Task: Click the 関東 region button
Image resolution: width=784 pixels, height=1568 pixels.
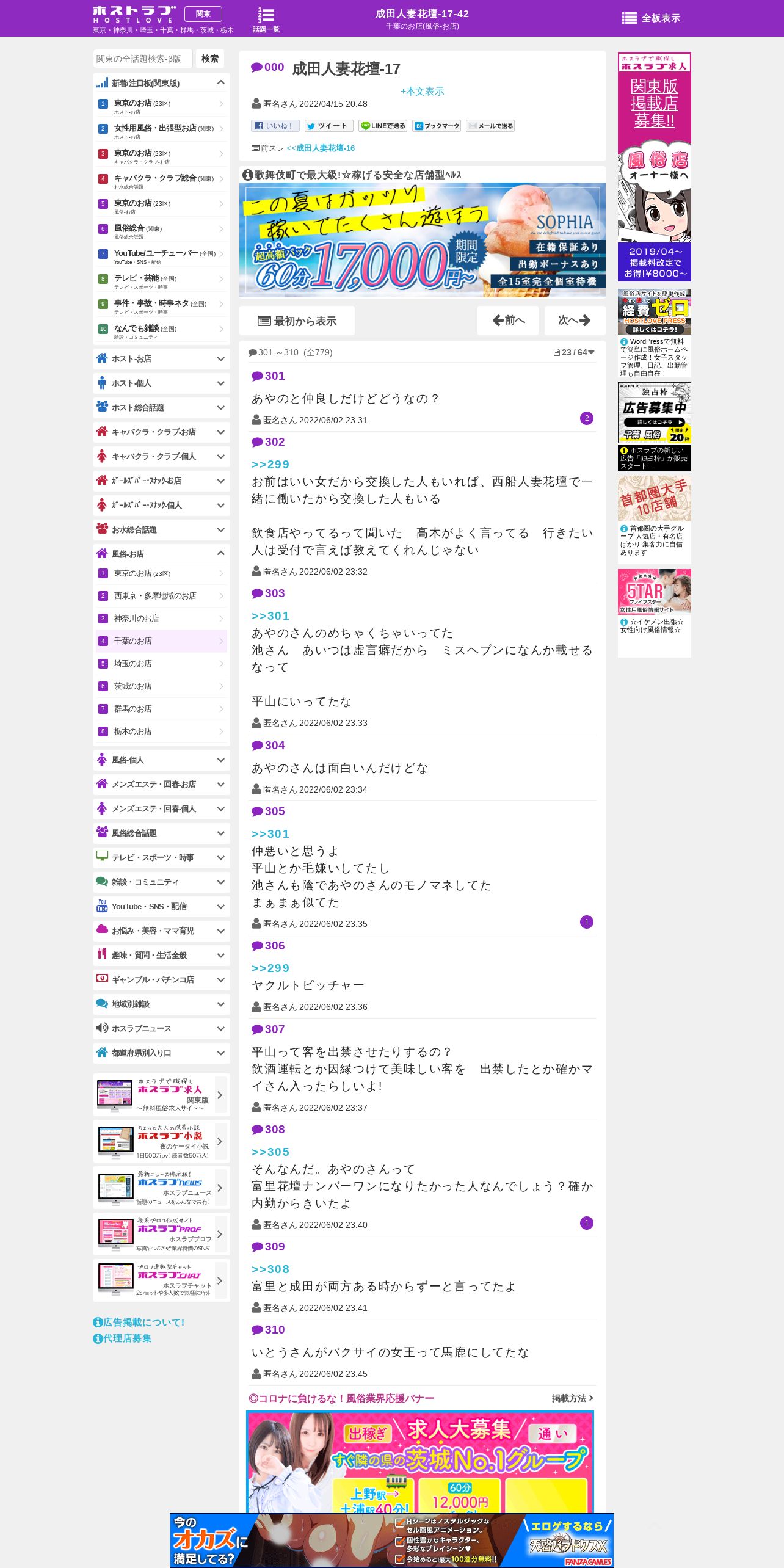Action: coord(203,13)
